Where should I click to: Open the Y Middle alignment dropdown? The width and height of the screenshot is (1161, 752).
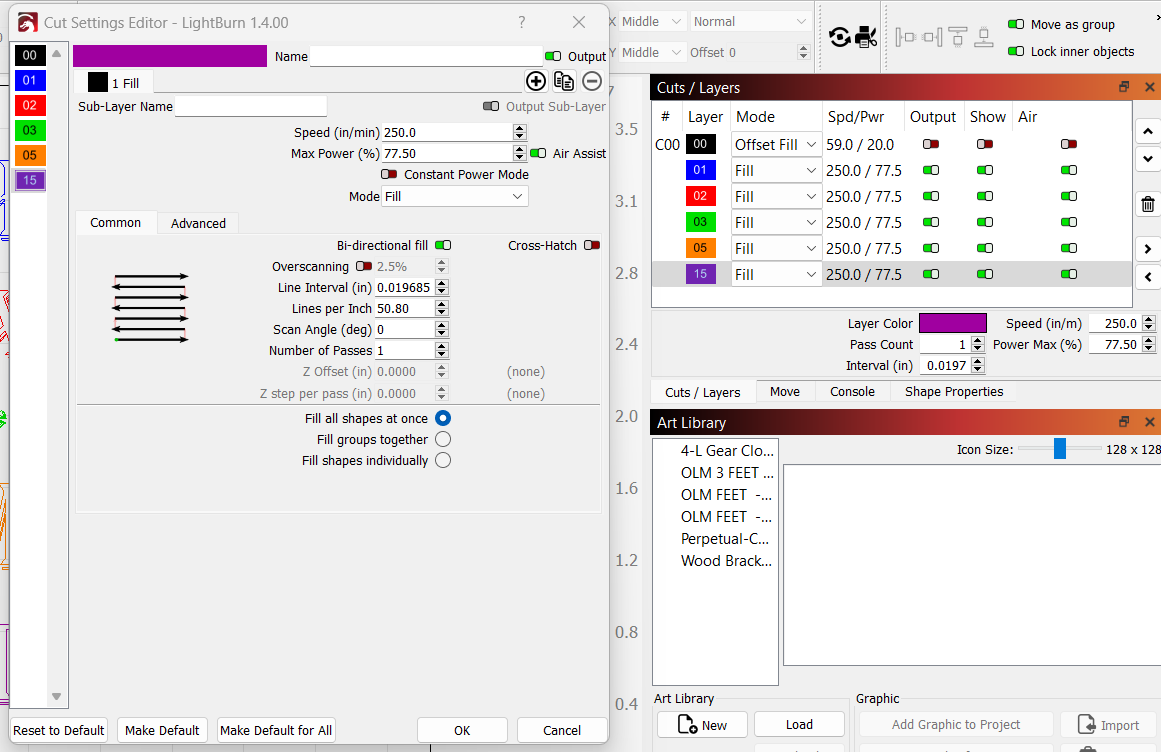coord(652,53)
